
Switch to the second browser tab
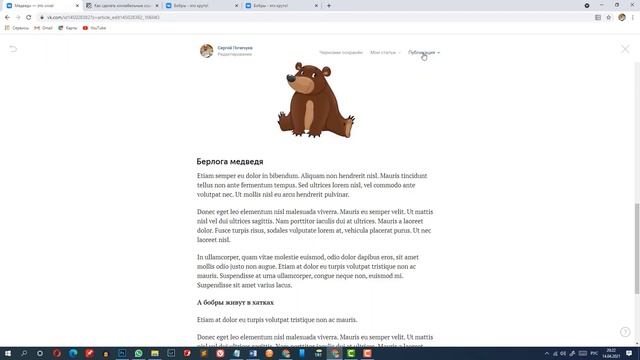(x=121, y=6)
